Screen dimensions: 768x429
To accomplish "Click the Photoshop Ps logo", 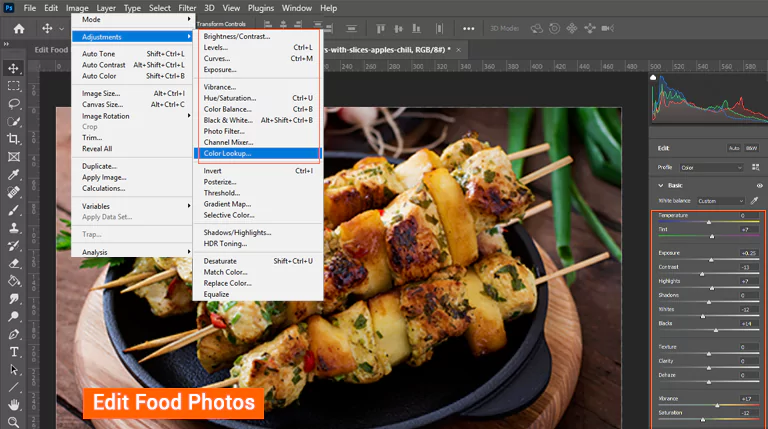I will pos(9,8).
